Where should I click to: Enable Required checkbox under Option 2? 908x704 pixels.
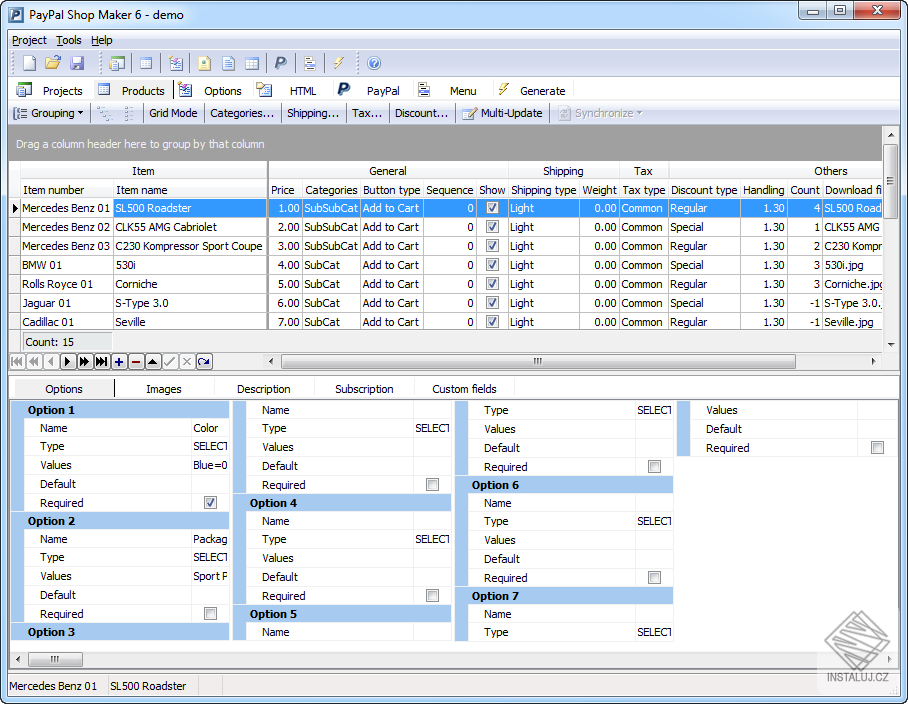point(210,614)
